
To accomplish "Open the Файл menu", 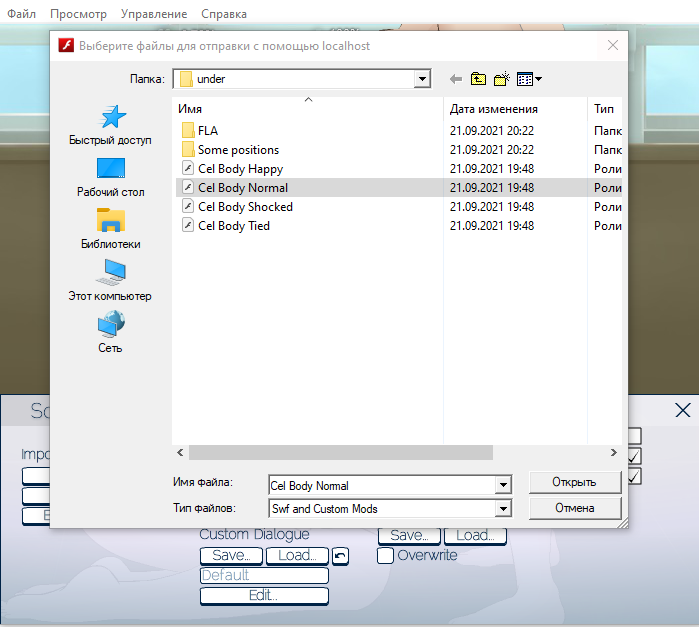I will pos(22,14).
